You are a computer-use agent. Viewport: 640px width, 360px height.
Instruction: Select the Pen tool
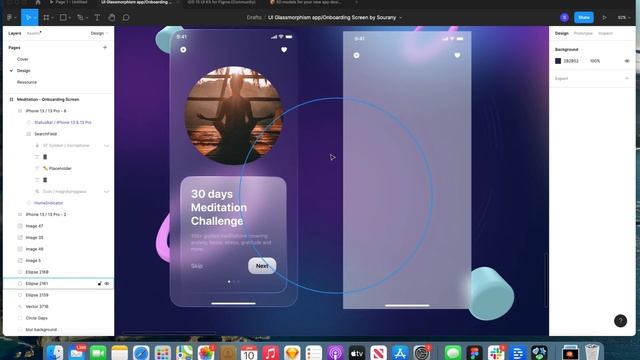(x=80, y=18)
